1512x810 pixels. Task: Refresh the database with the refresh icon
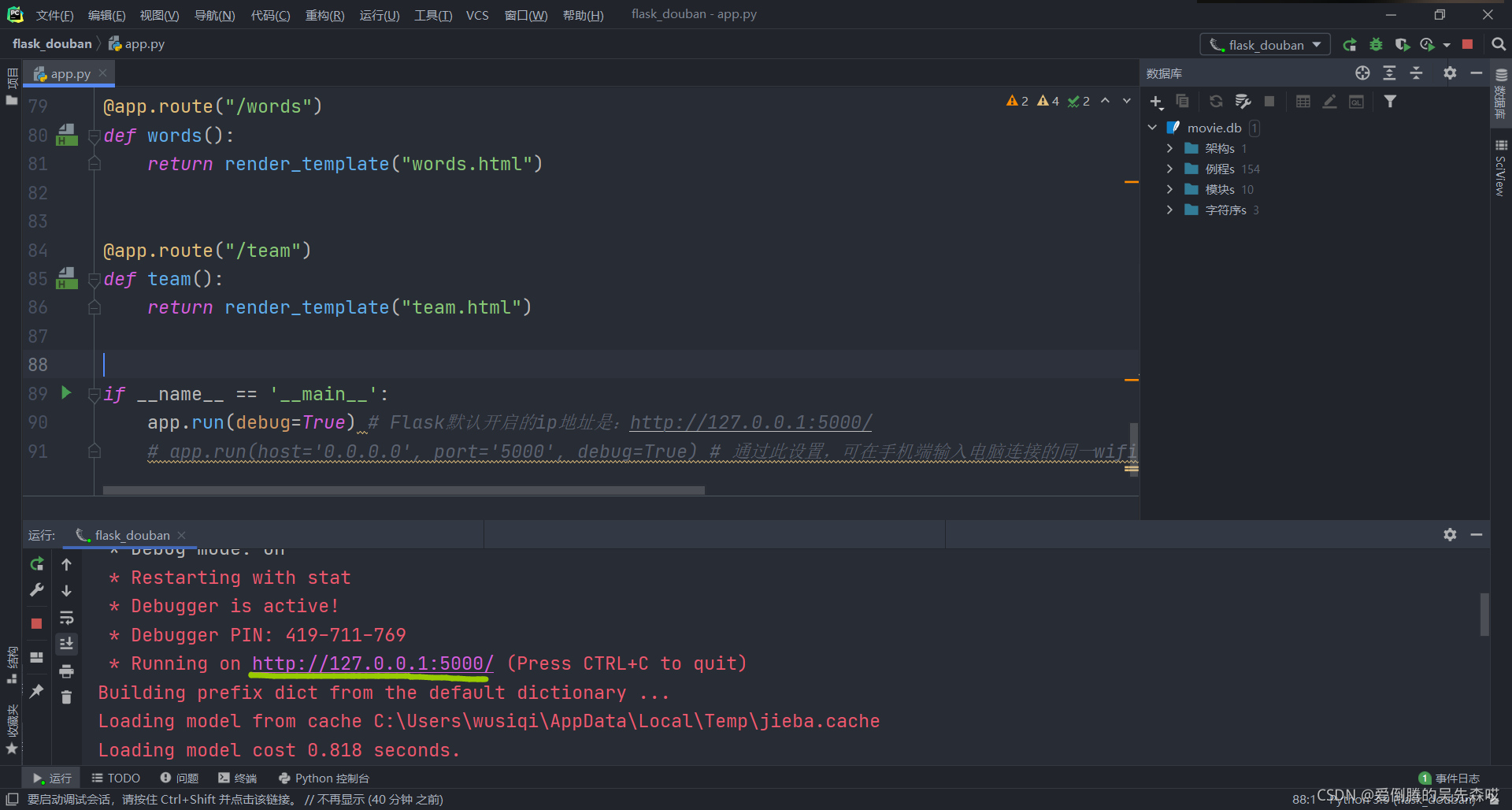[1216, 102]
